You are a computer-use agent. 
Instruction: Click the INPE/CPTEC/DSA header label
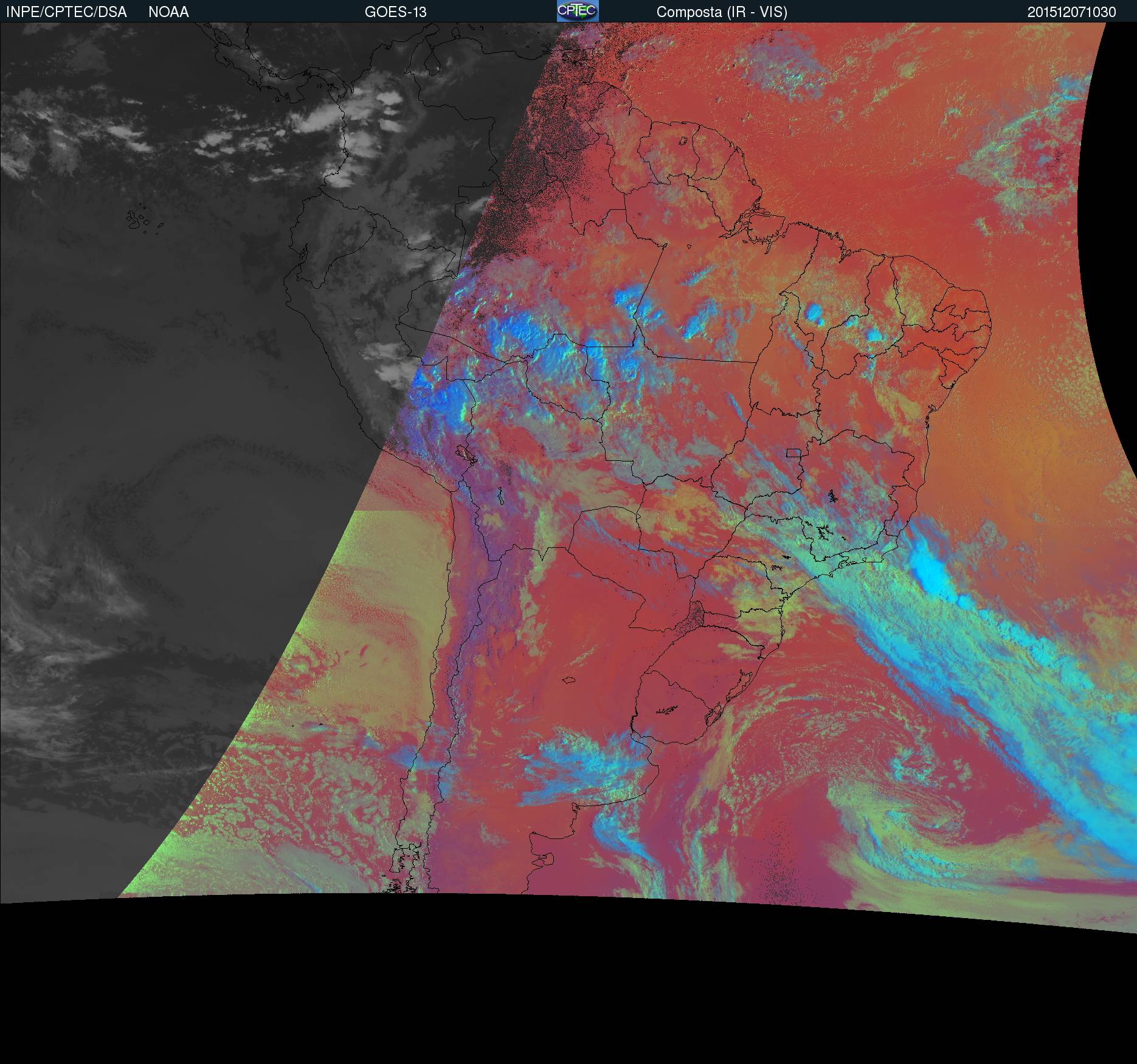66,12
